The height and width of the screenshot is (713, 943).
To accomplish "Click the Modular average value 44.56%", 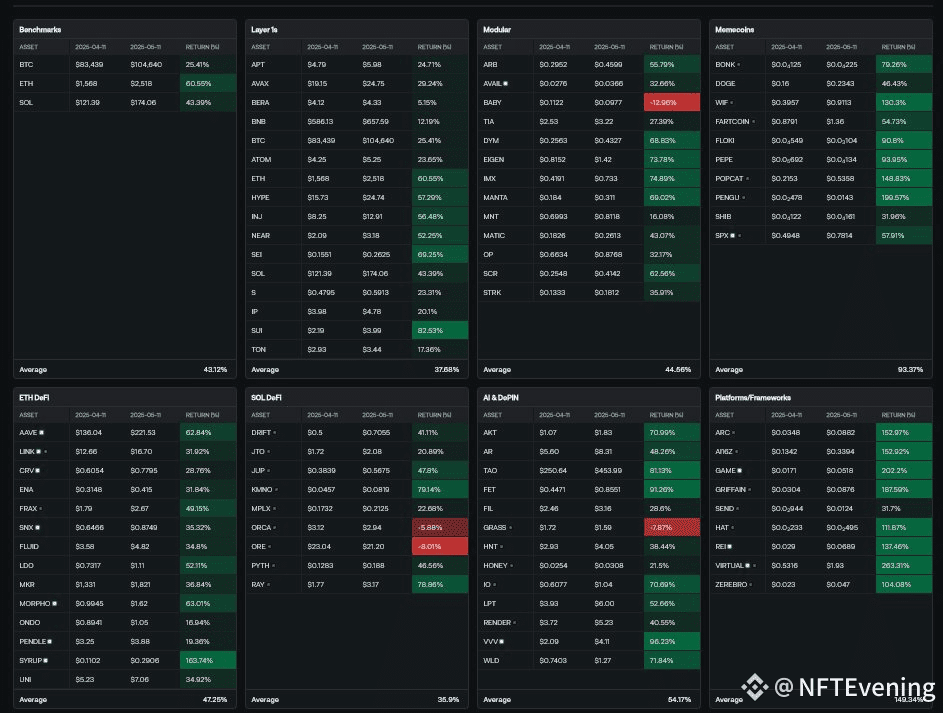I will tap(678, 370).
